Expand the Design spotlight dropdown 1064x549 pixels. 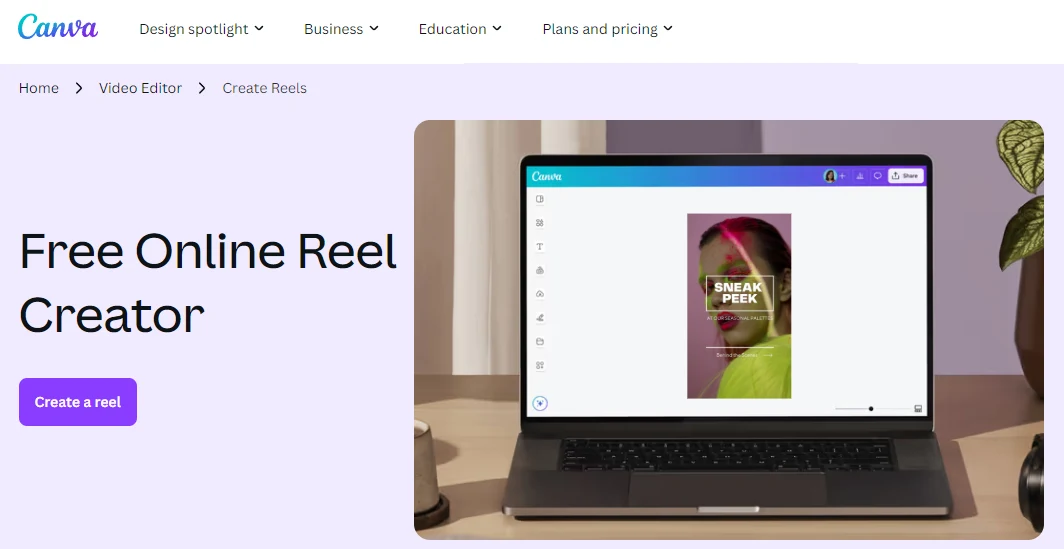pyautogui.click(x=202, y=29)
